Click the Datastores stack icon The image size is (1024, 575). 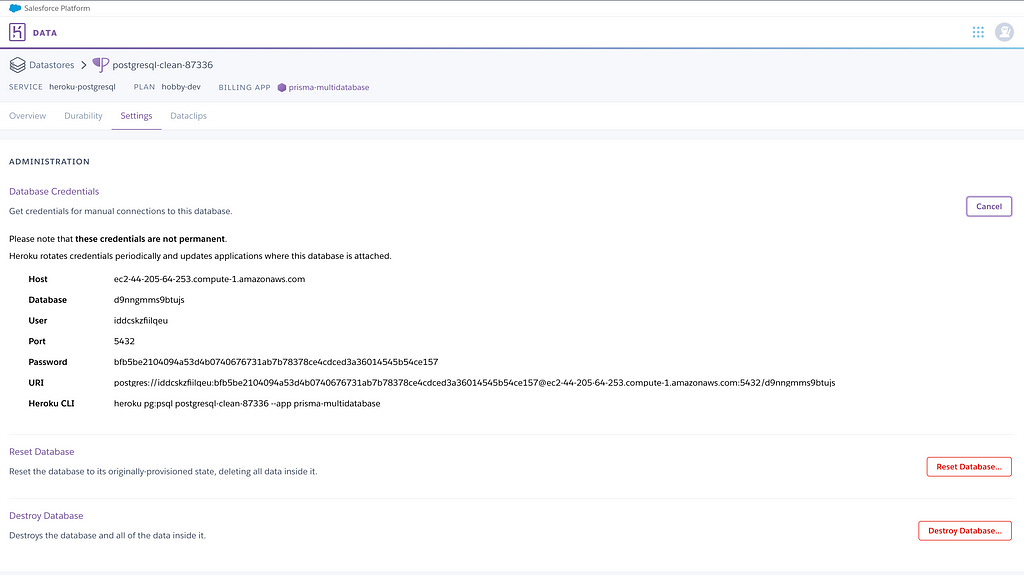point(18,65)
